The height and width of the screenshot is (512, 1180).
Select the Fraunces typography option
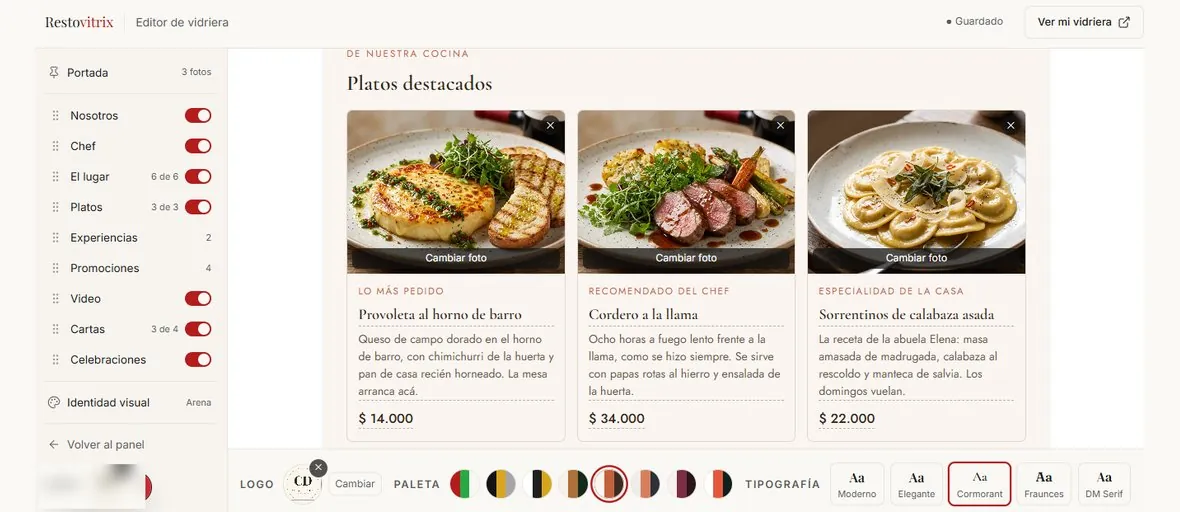1044,484
